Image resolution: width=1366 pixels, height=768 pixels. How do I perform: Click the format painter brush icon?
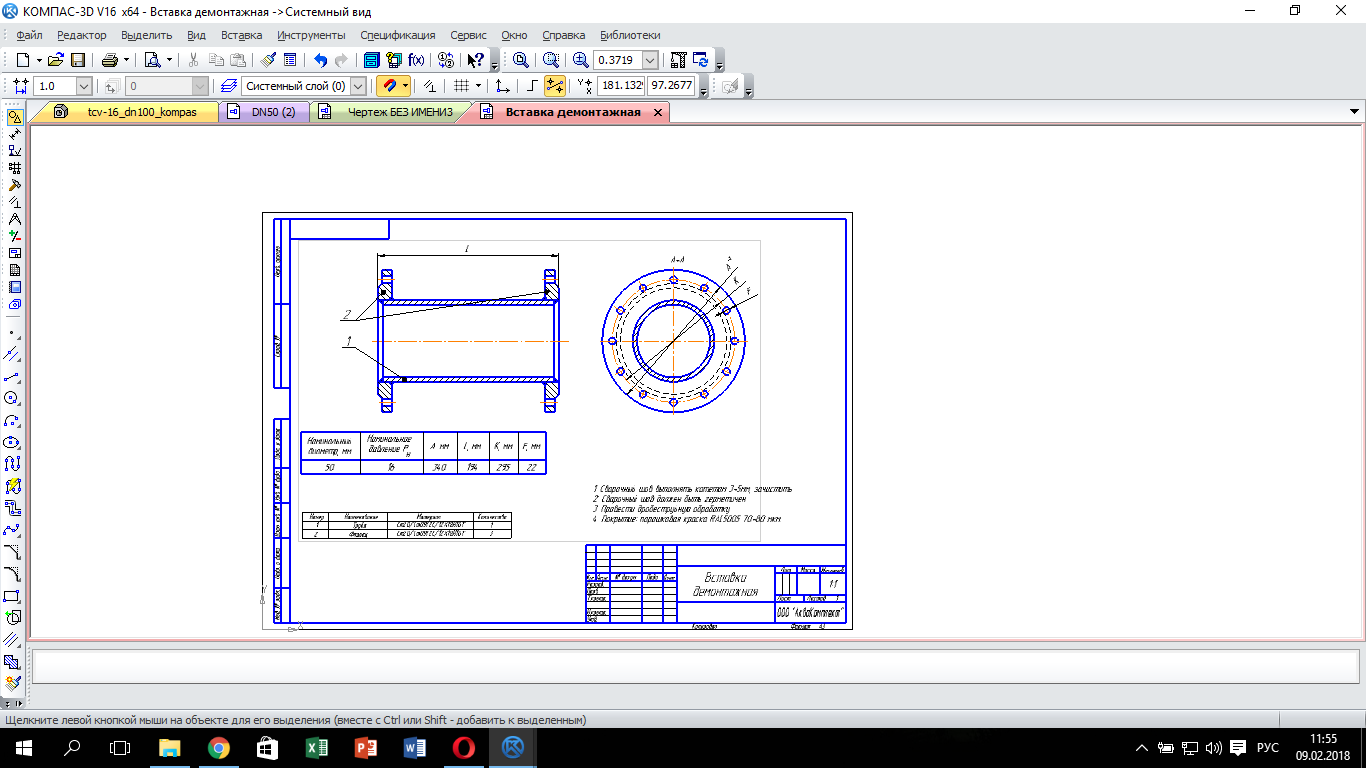click(x=268, y=60)
